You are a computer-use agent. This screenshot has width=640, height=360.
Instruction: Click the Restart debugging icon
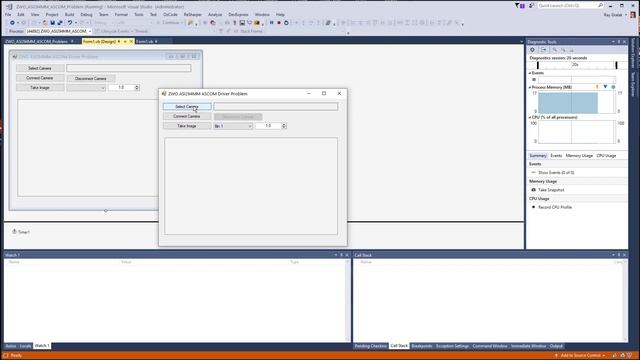tap(286, 23)
